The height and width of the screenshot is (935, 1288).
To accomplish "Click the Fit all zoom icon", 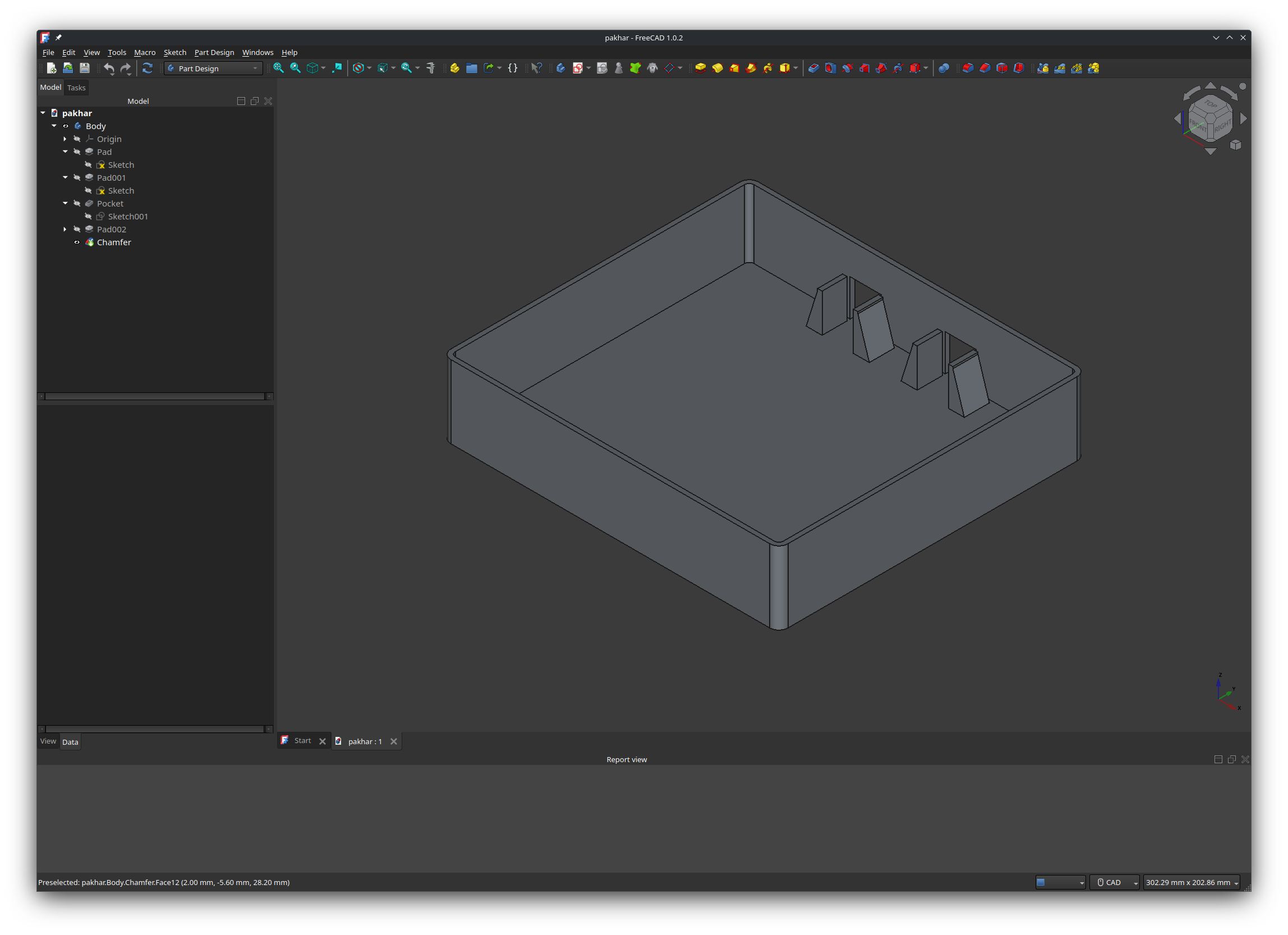I will (278, 68).
